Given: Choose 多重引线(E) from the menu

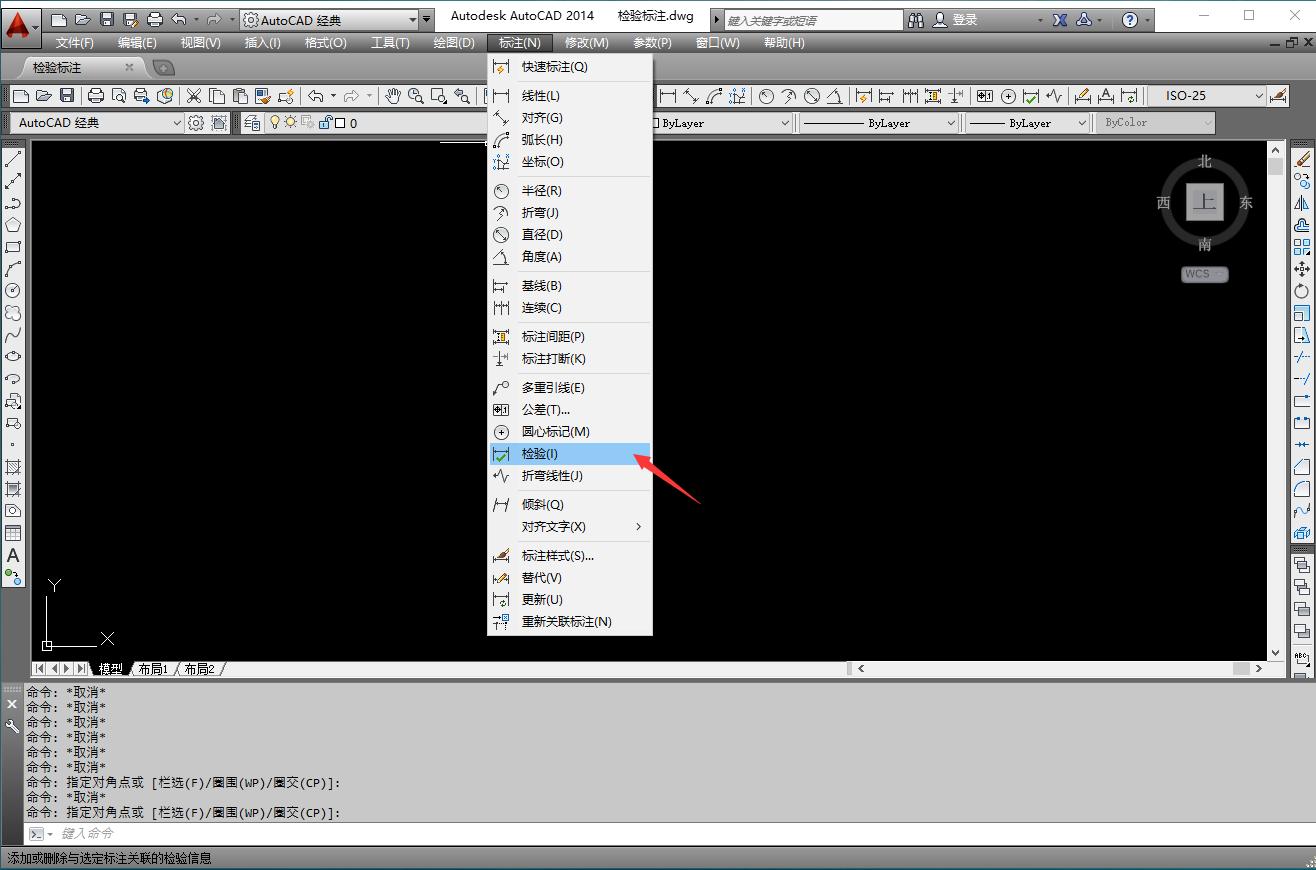Looking at the screenshot, I should (570, 388).
